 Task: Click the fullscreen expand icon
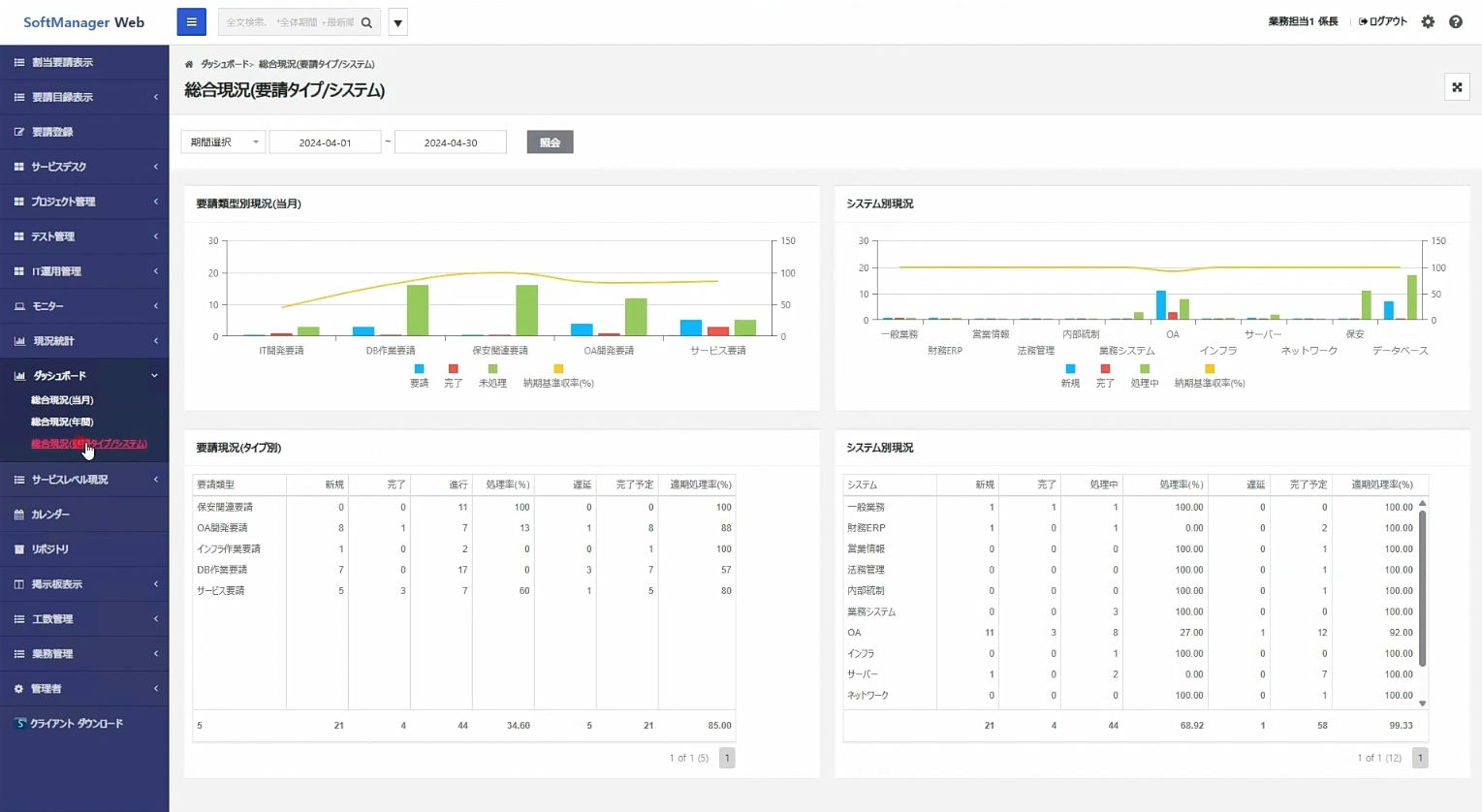click(x=1456, y=87)
